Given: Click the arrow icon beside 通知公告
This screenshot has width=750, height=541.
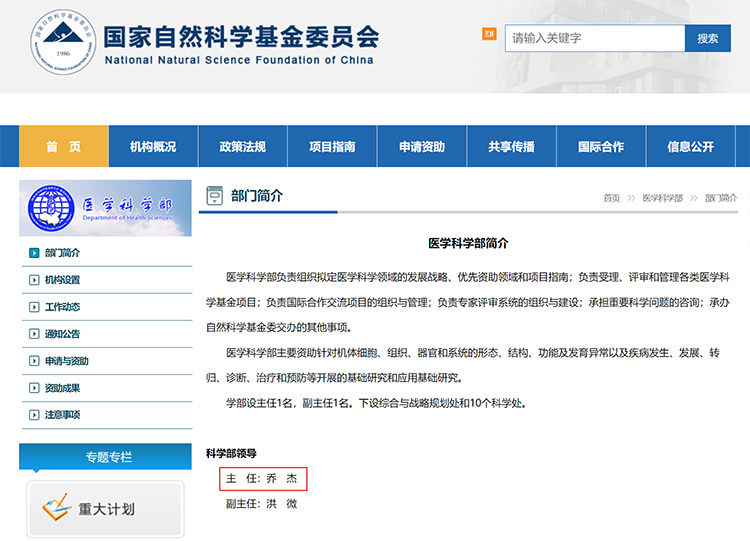Looking at the screenshot, I should coord(34,334).
